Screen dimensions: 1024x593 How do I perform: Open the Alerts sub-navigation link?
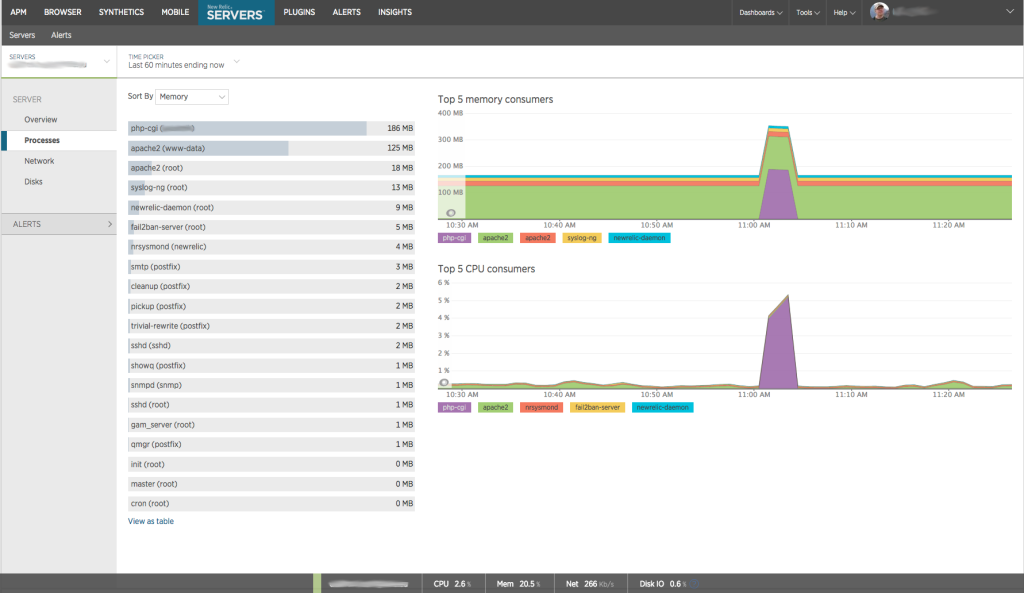tap(61, 35)
